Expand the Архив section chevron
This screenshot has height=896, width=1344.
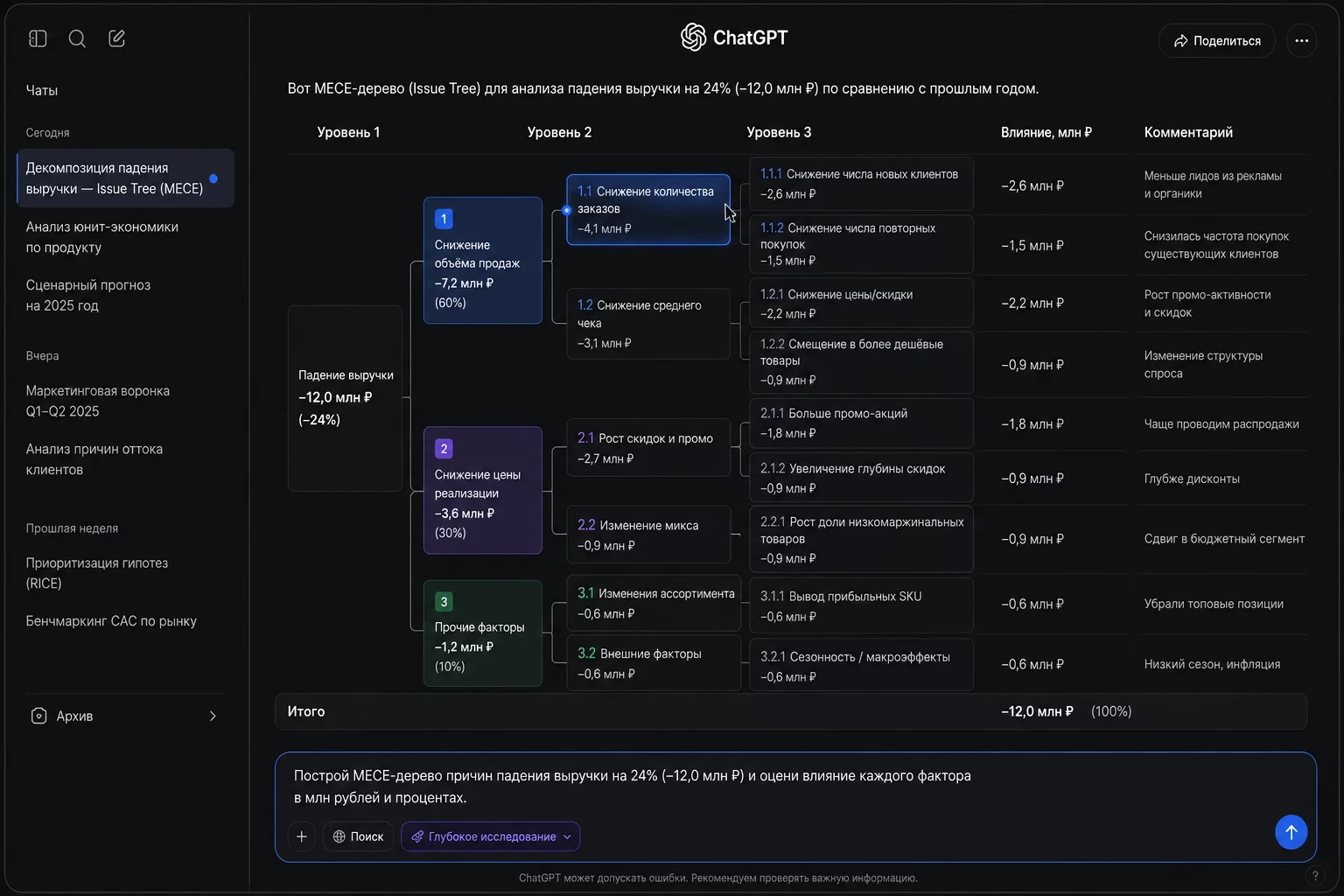[x=213, y=716]
